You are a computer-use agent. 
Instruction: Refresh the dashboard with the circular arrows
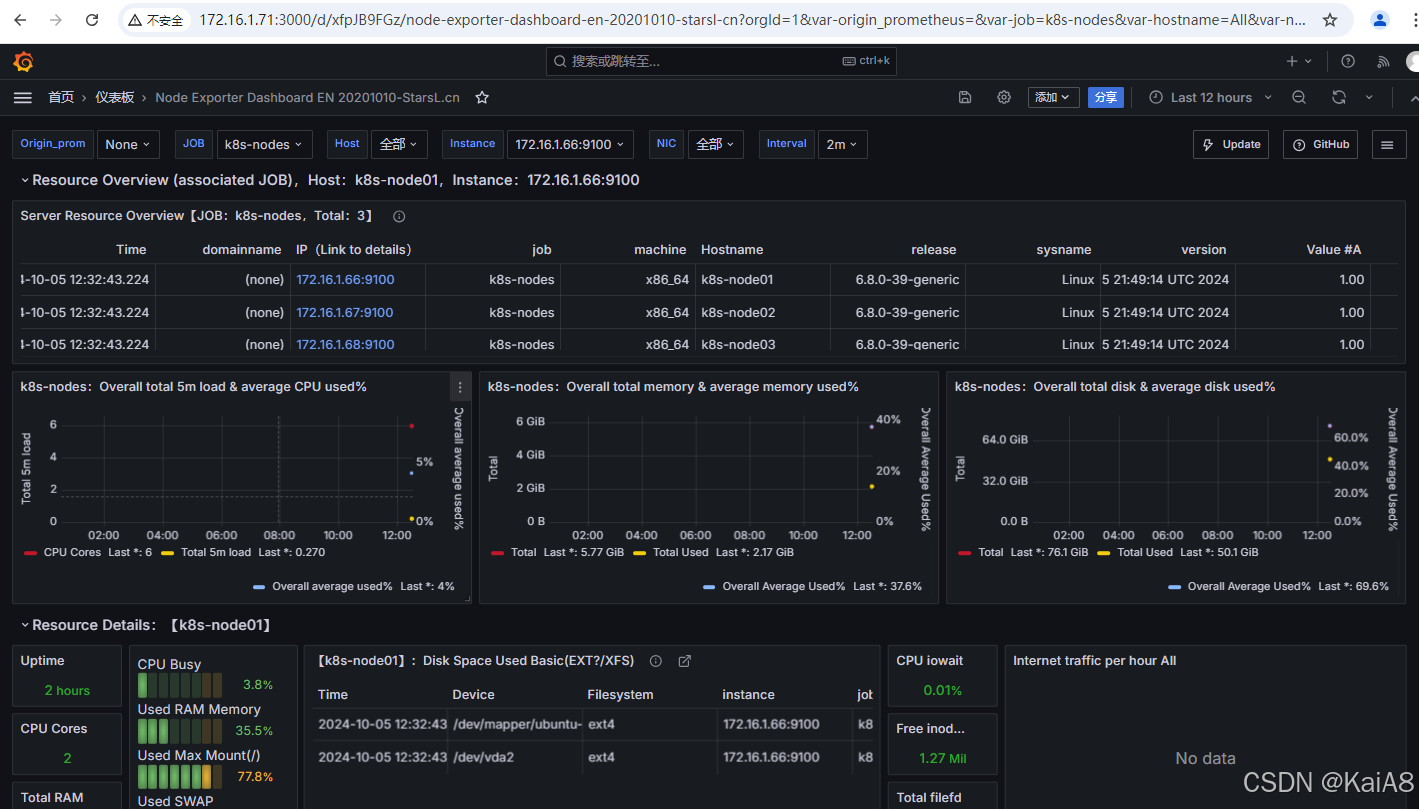[x=1339, y=97]
